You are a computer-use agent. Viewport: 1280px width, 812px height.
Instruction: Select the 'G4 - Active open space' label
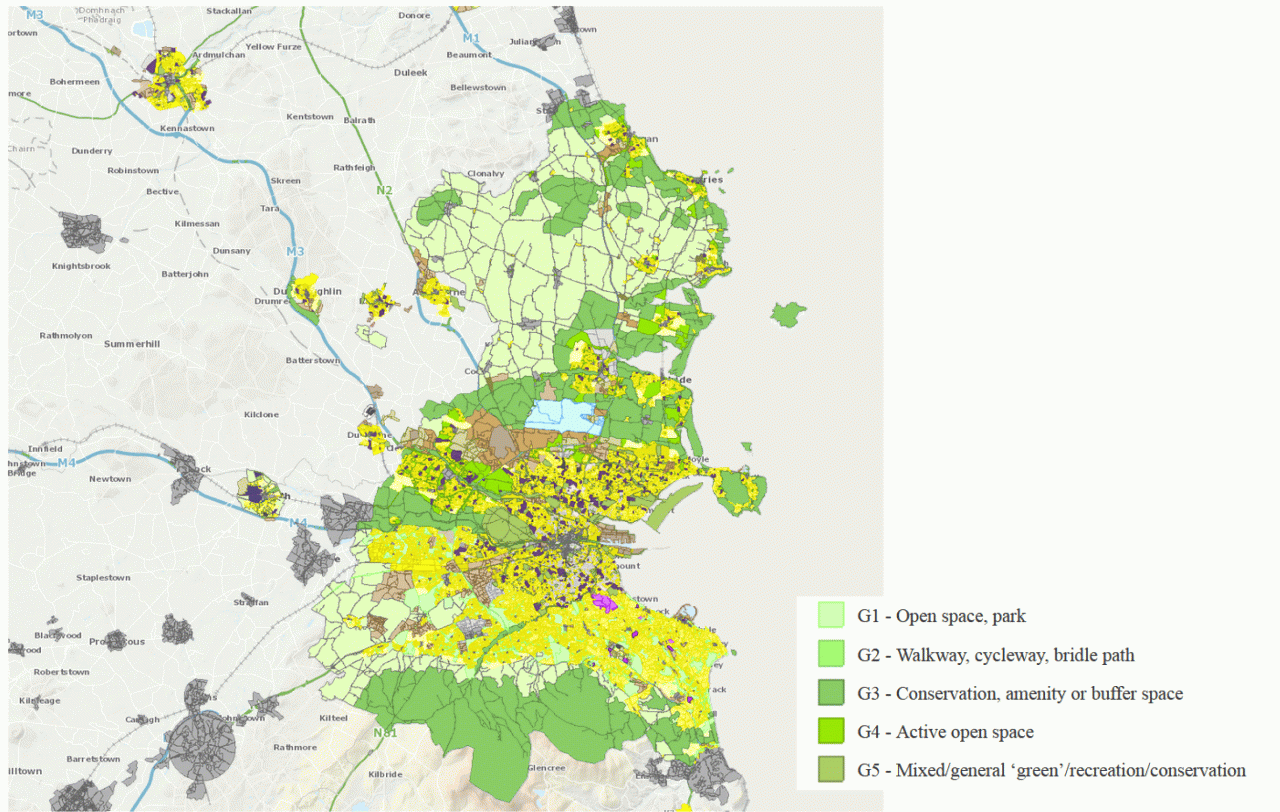(x=945, y=732)
